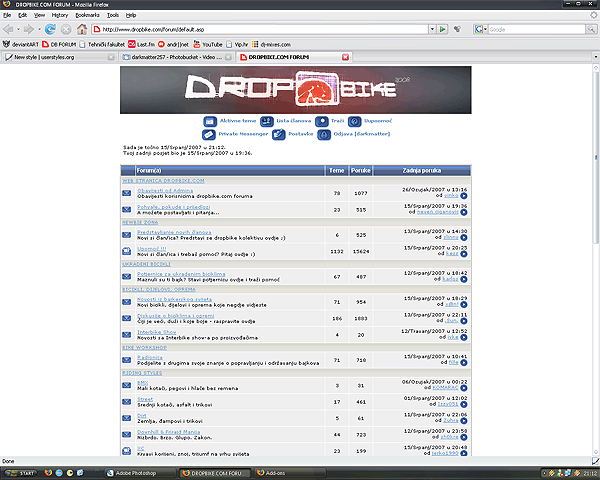Open the Edit menu
Screen dimensions: 600x480
(23, 15)
